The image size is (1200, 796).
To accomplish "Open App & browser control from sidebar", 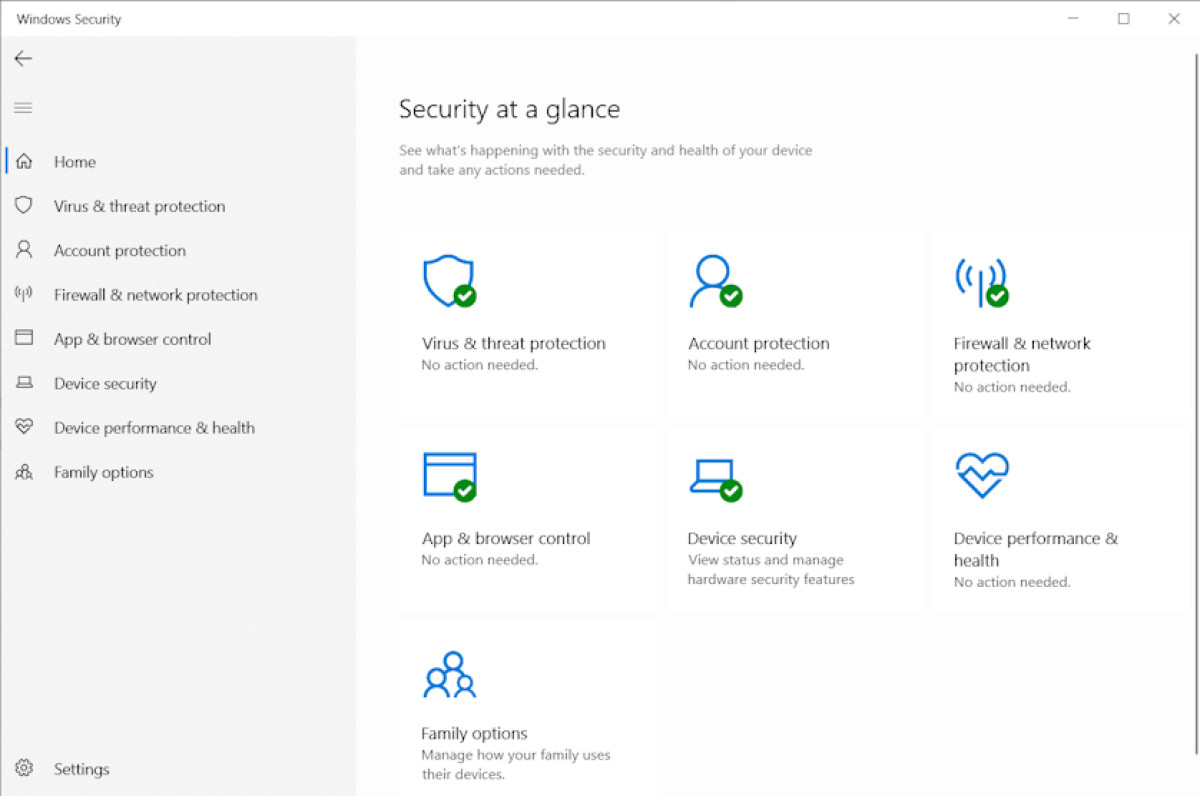I will (133, 339).
